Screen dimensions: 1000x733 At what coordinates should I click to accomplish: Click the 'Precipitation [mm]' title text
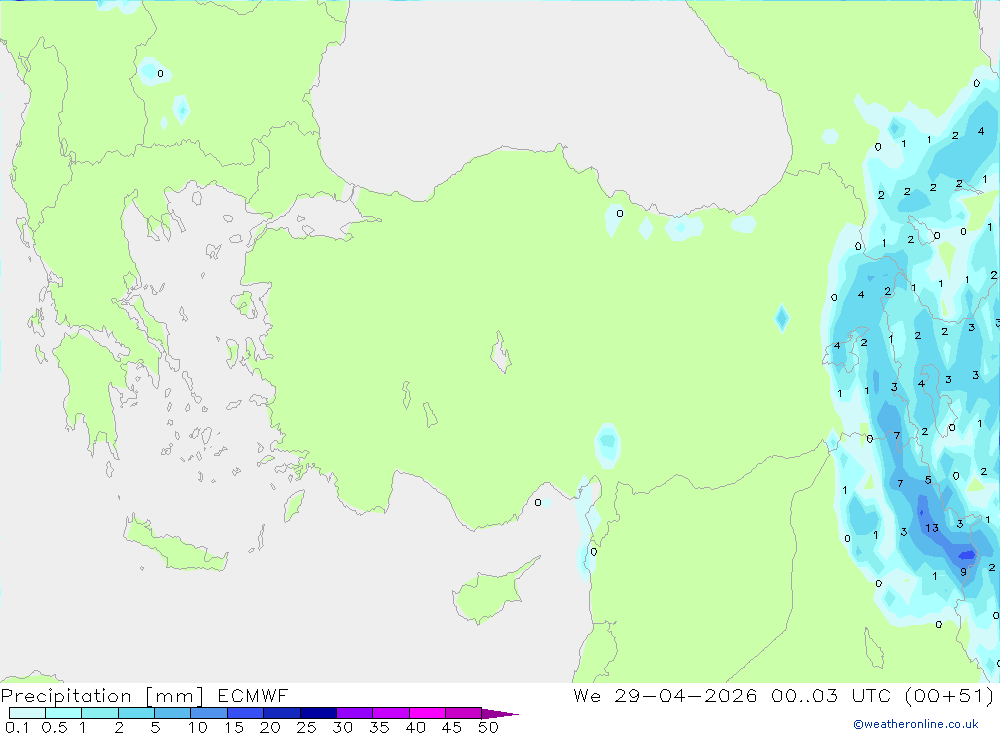(x=102, y=696)
